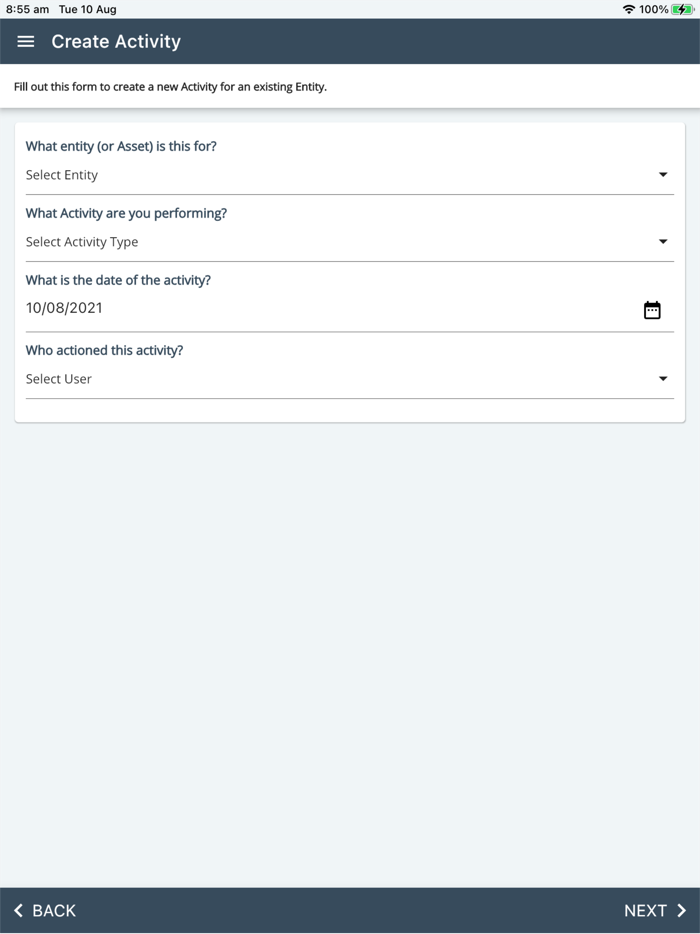Image resolution: width=700 pixels, height=934 pixels.
Task: Tap the 8:55 am clock in status bar
Action: click(25, 9)
